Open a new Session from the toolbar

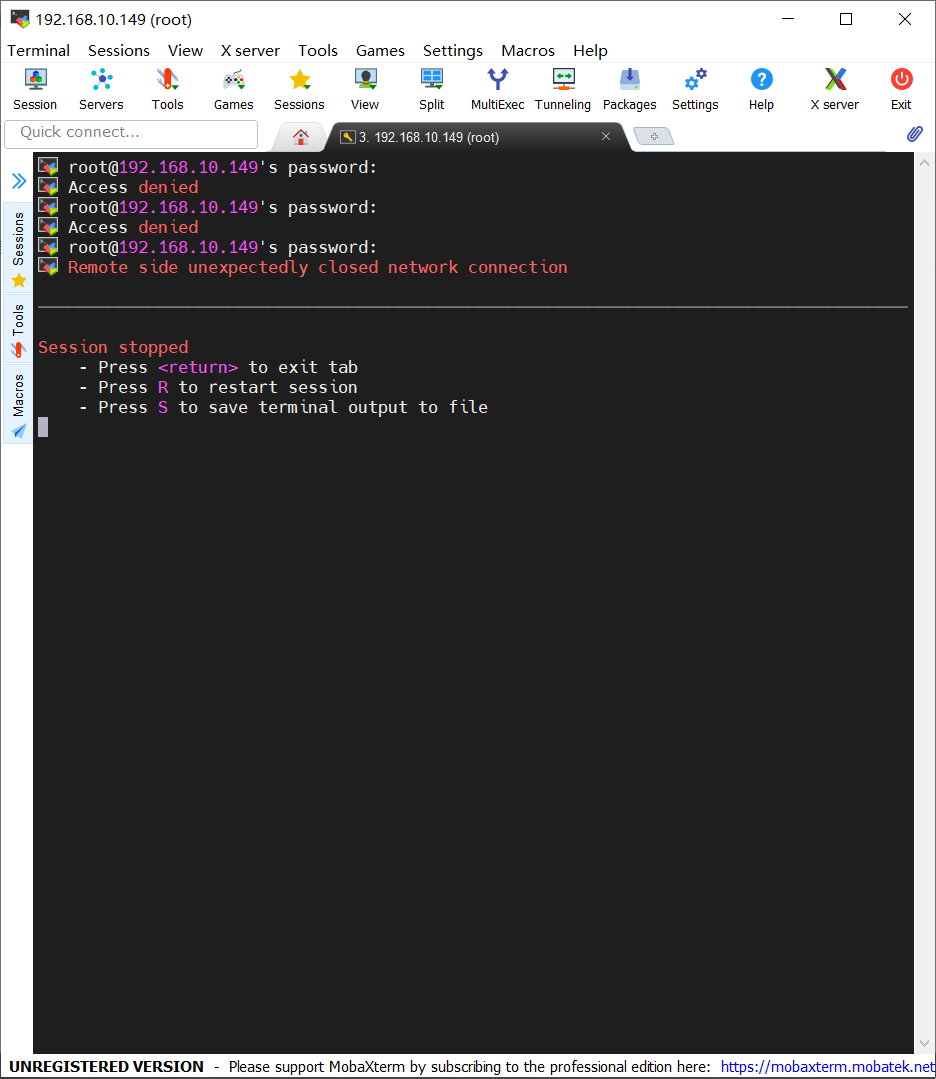click(35, 89)
